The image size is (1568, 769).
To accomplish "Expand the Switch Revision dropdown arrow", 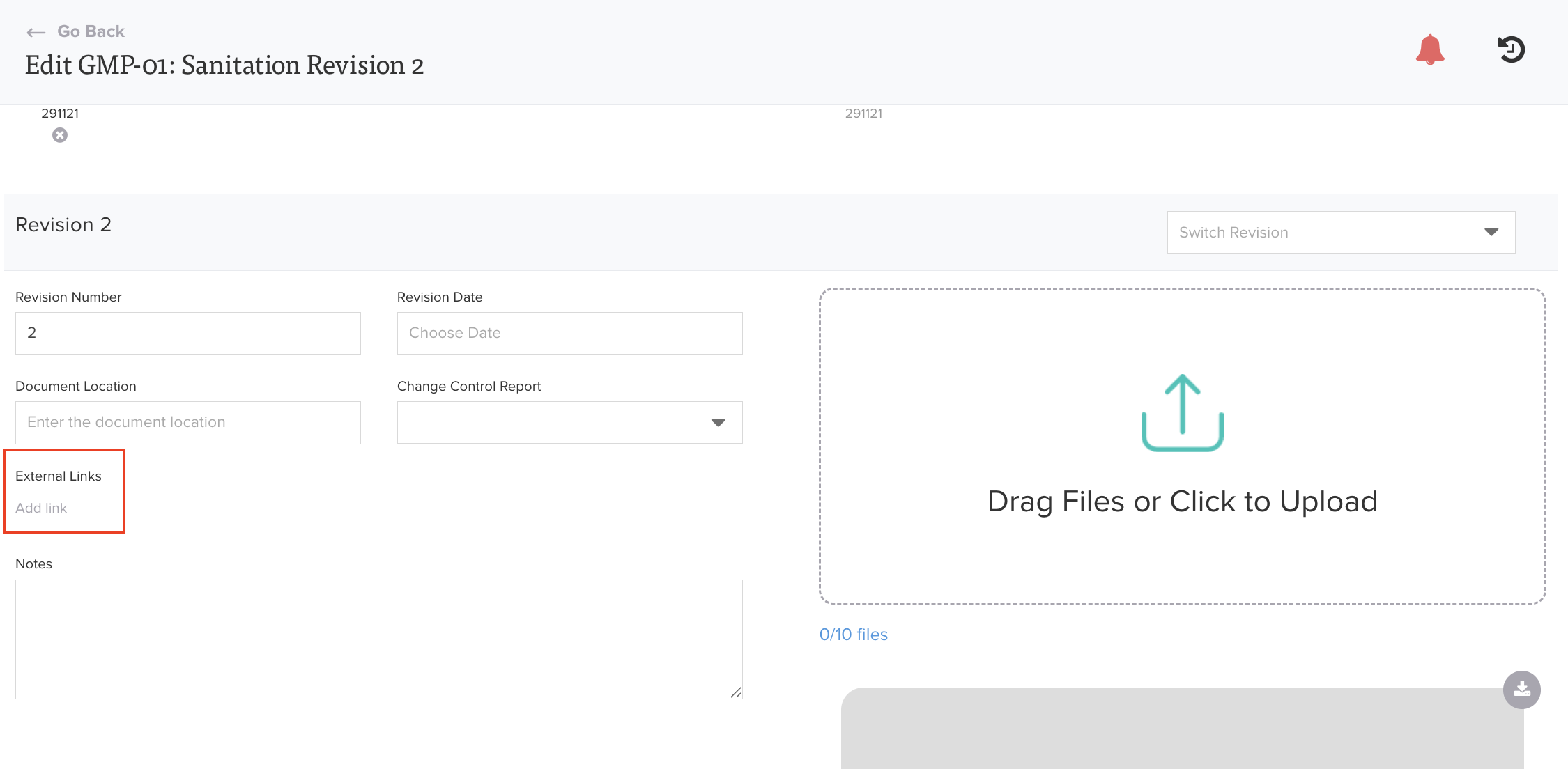I will click(1491, 232).
